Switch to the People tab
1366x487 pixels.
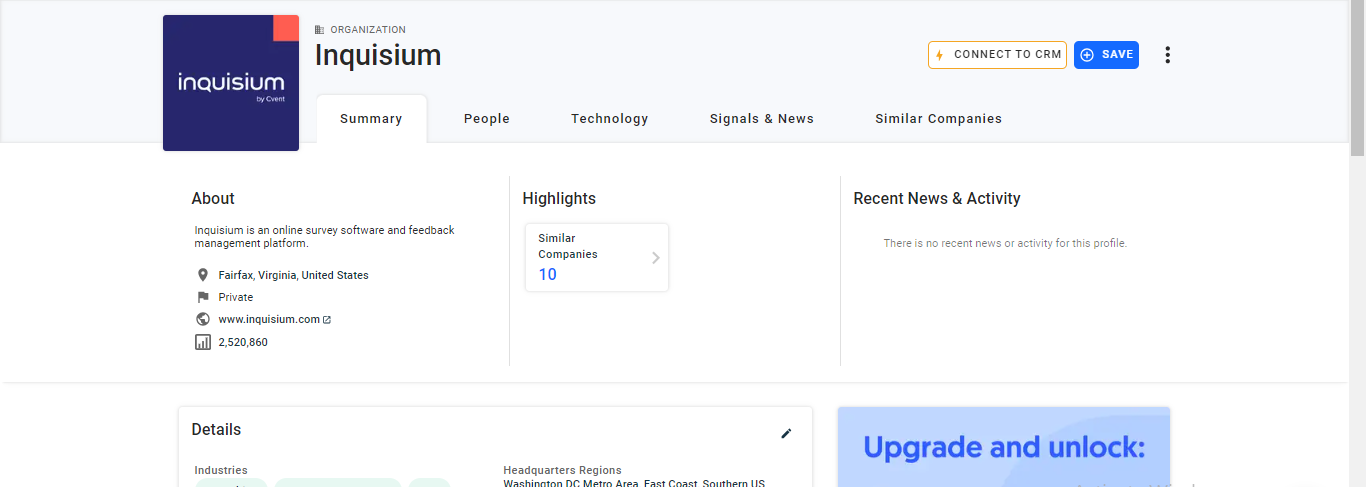click(487, 119)
